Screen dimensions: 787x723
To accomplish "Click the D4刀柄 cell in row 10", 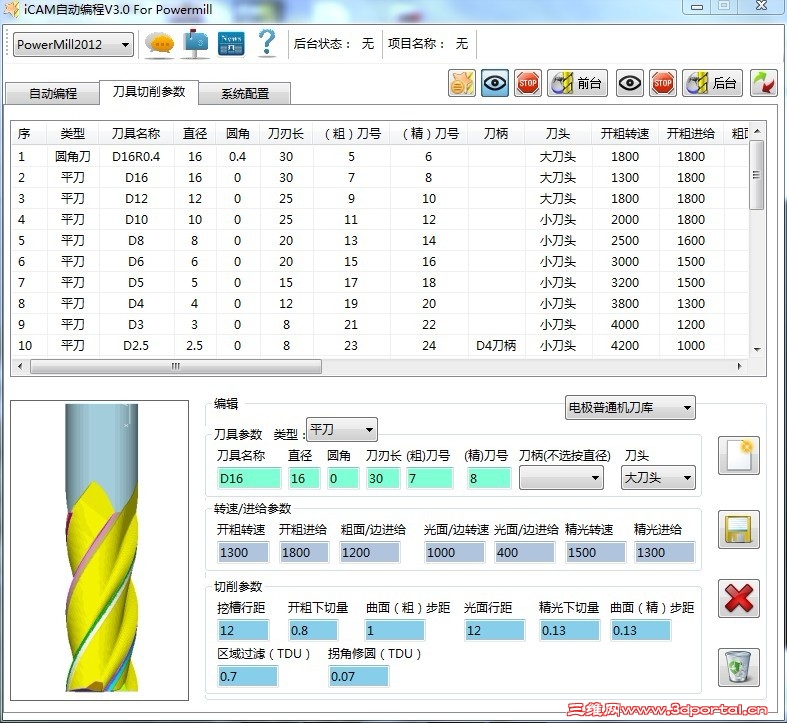I will tap(496, 346).
